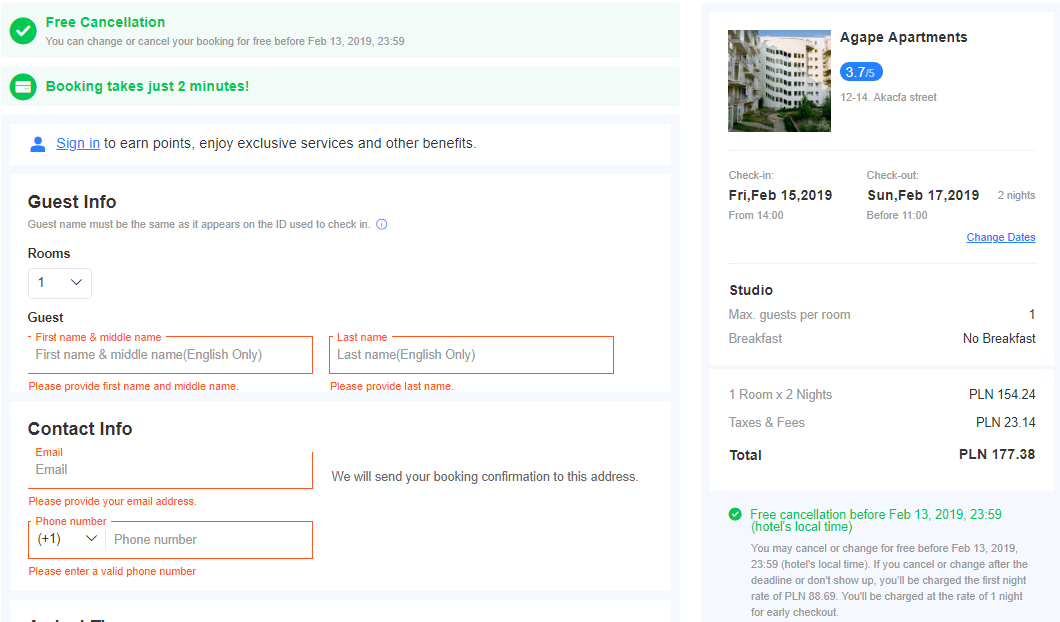Click the Agape Apartments hotel name
Image resolution: width=1060 pixels, height=622 pixels.
coord(903,37)
